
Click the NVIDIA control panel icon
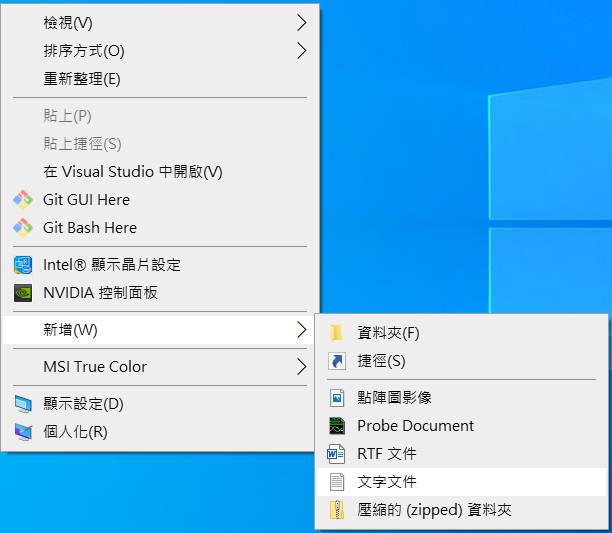point(23,293)
